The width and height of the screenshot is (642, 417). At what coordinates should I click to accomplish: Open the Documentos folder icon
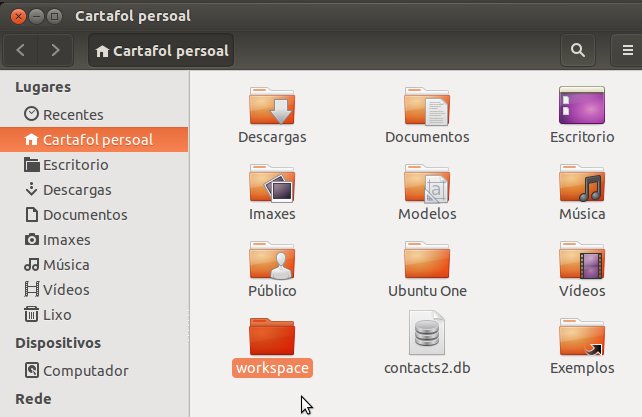[427, 106]
